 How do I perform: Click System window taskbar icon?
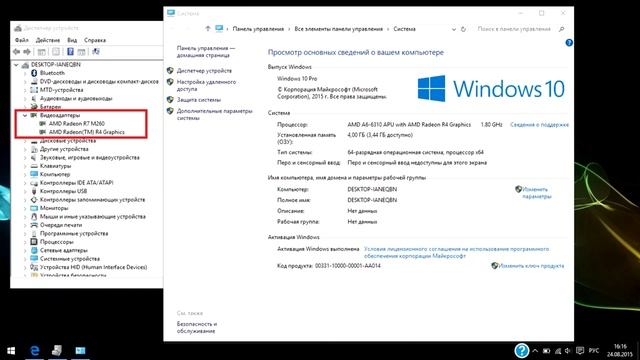pyautogui.click(x=80, y=351)
